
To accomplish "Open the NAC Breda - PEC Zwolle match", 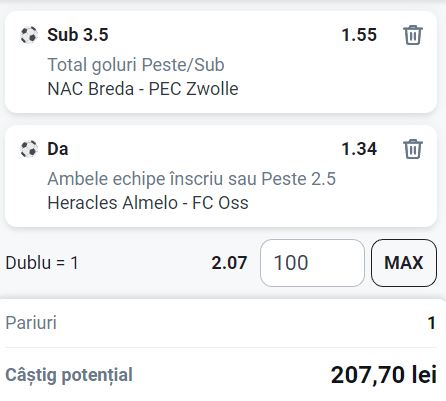I will pyautogui.click(x=143, y=89).
